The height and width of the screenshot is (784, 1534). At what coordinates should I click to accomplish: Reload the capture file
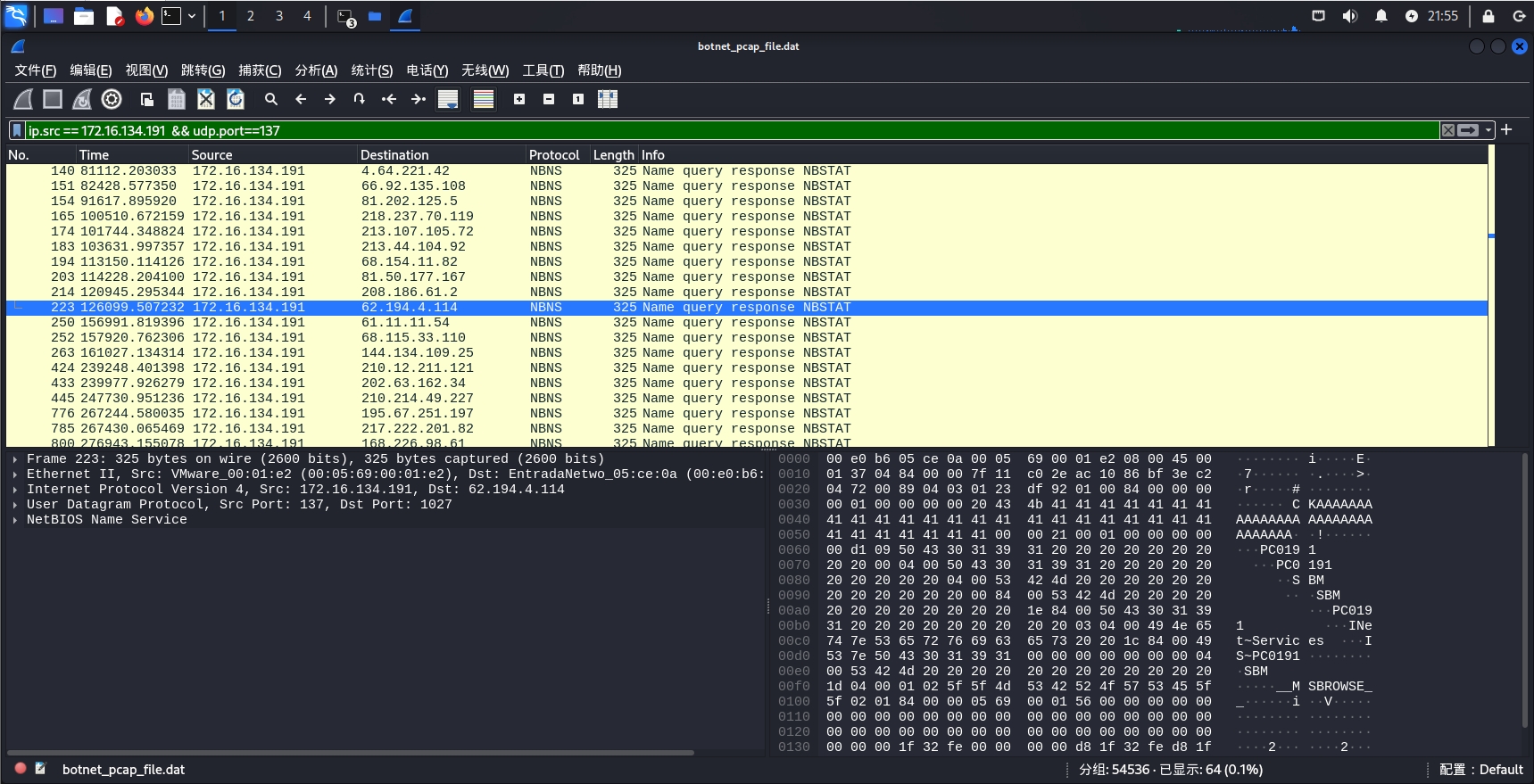(236, 99)
